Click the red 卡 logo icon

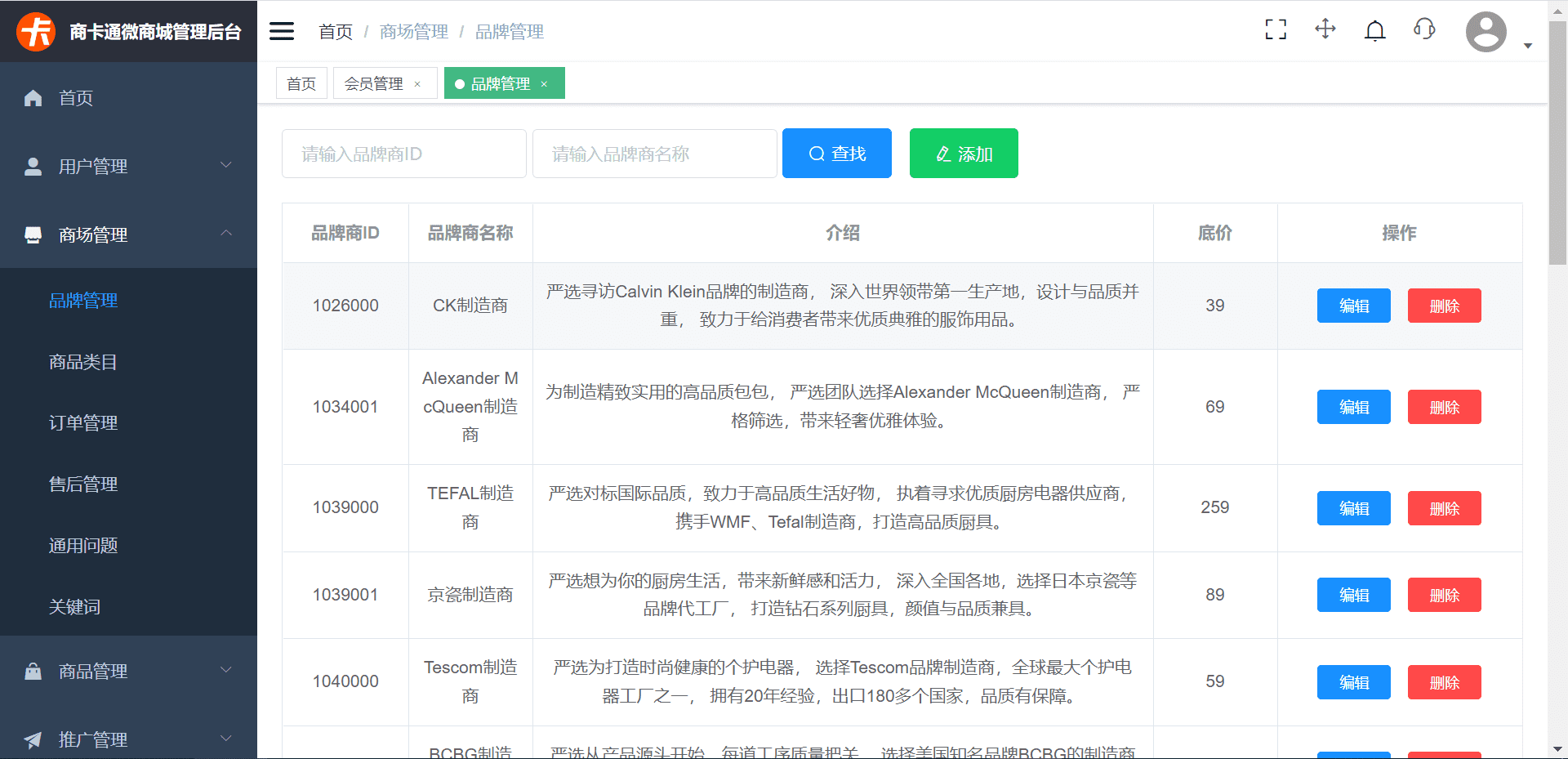point(35,30)
